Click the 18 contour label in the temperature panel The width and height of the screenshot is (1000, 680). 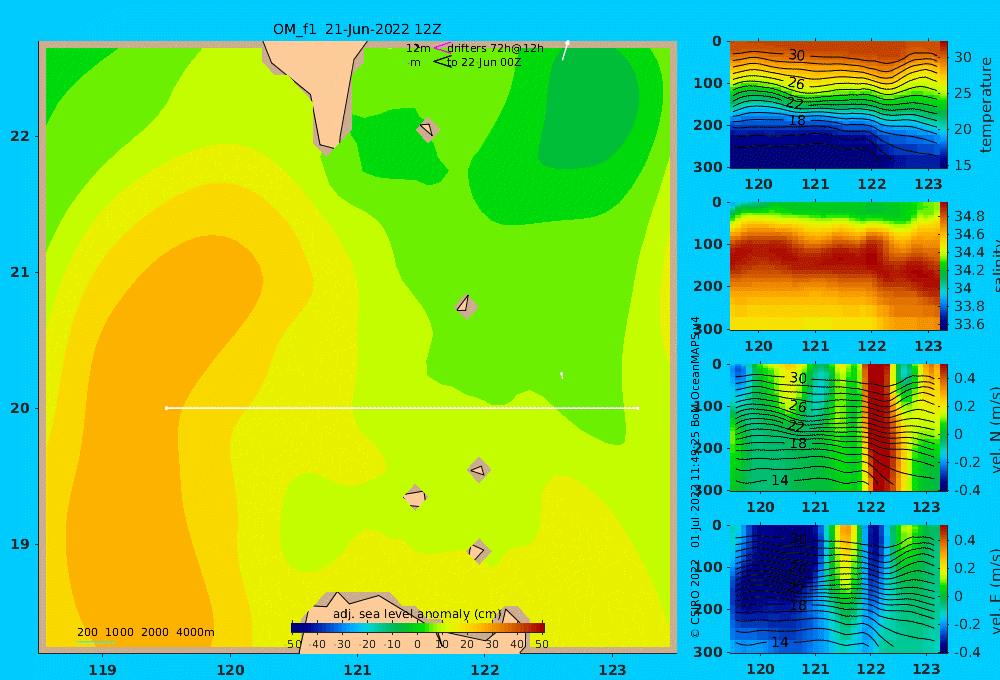(797, 121)
